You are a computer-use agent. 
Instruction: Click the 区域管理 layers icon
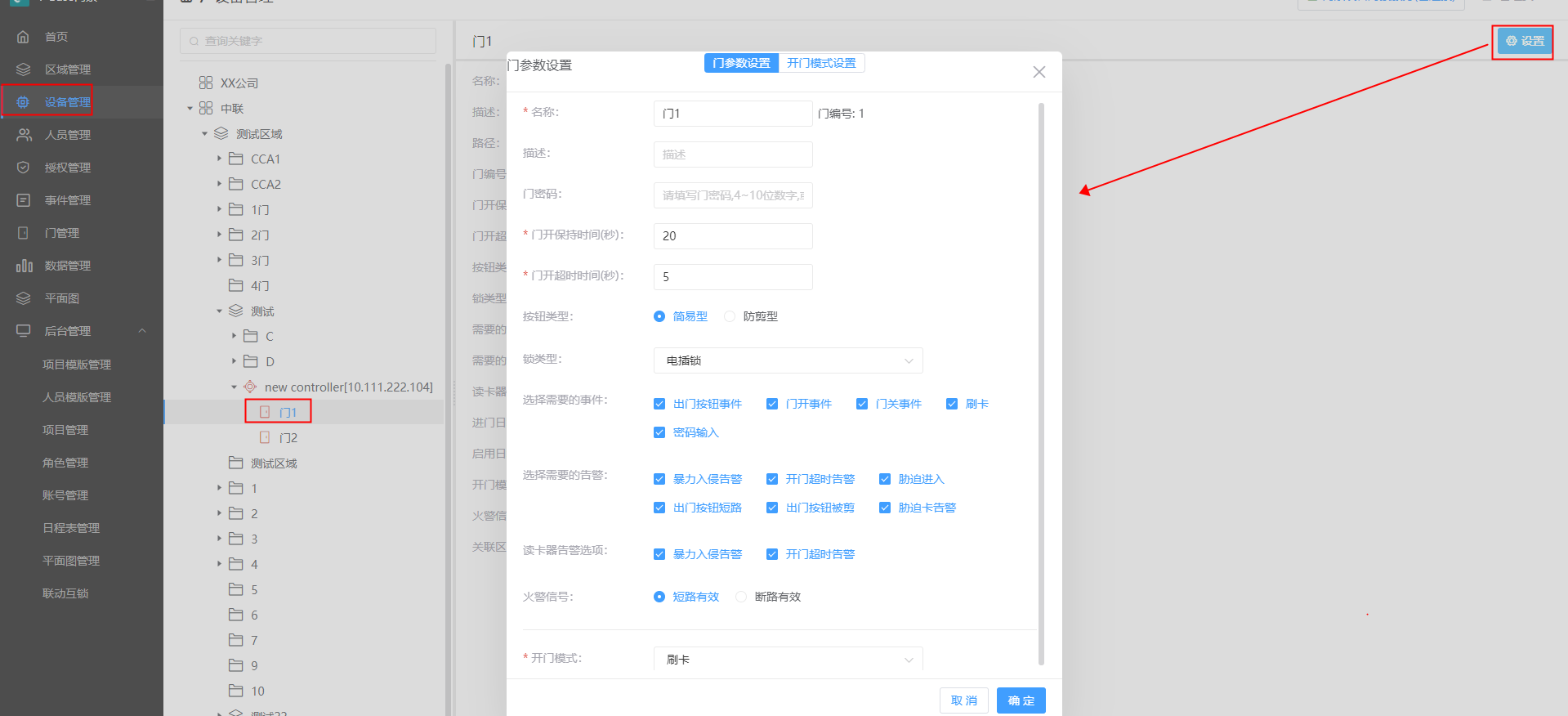pos(23,69)
